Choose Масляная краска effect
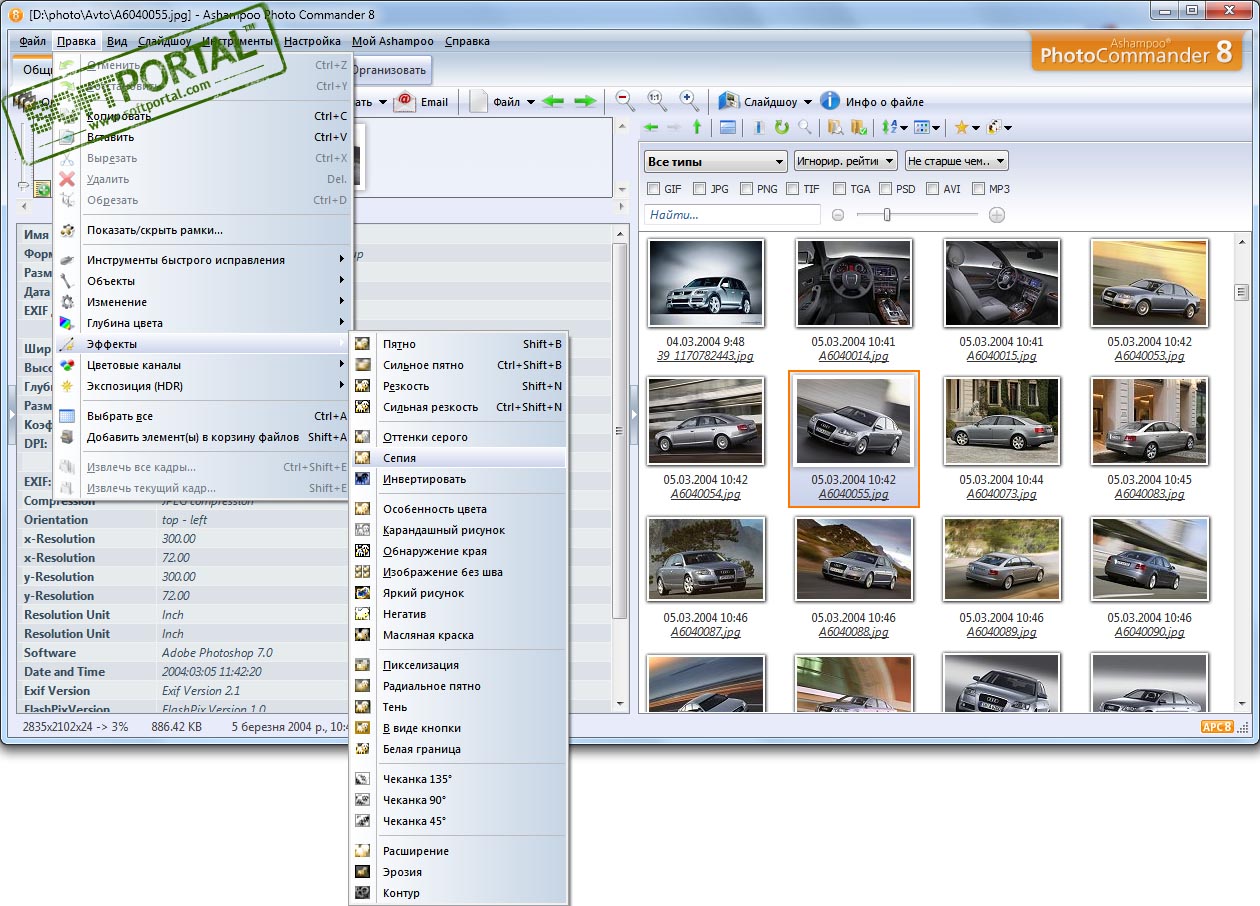The image size is (1260, 906). tap(428, 635)
